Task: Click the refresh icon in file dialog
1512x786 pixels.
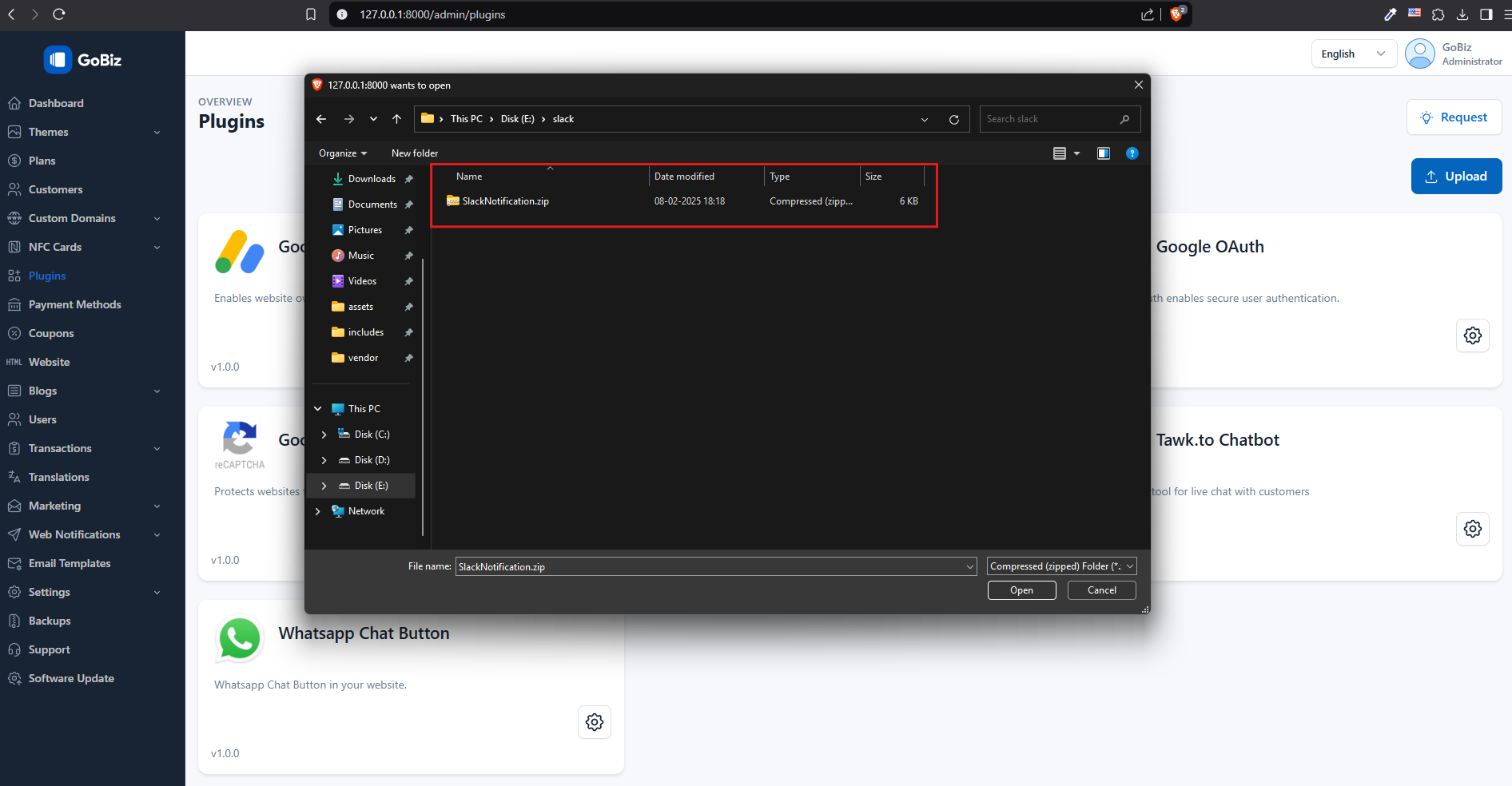Action: (x=953, y=119)
